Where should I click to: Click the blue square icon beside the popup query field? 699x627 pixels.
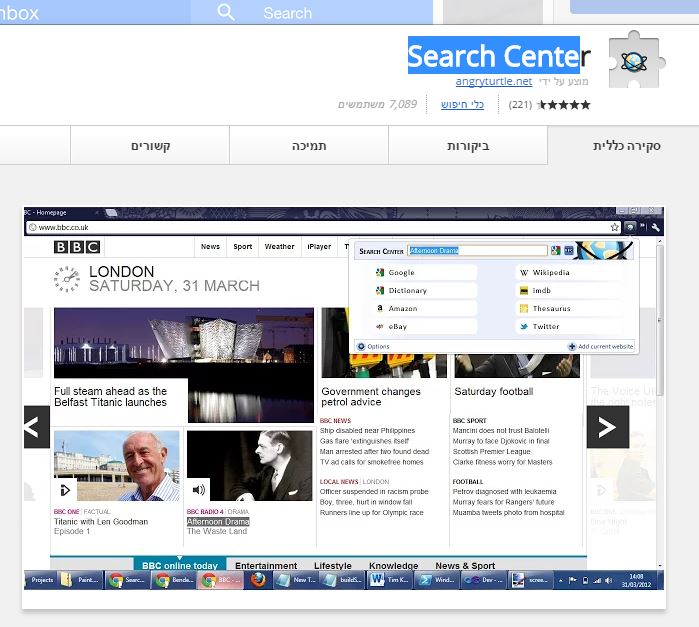coord(569,251)
